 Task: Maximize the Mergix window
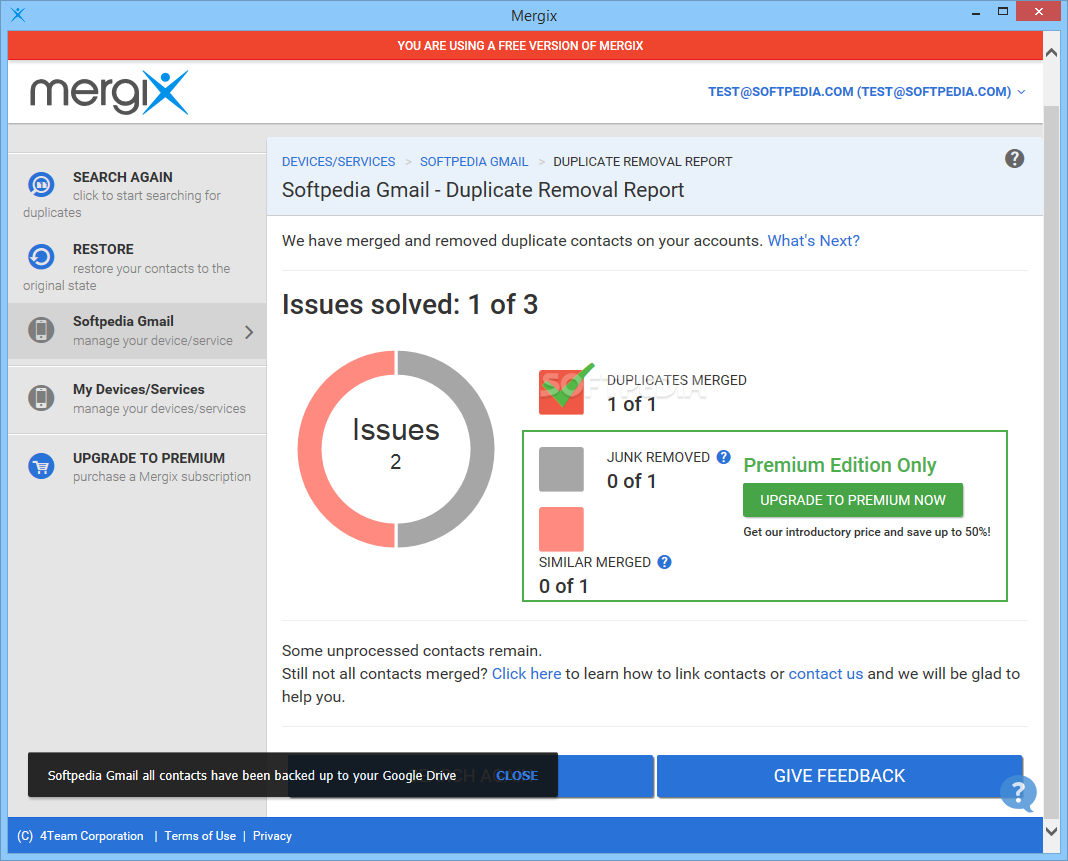[1003, 12]
